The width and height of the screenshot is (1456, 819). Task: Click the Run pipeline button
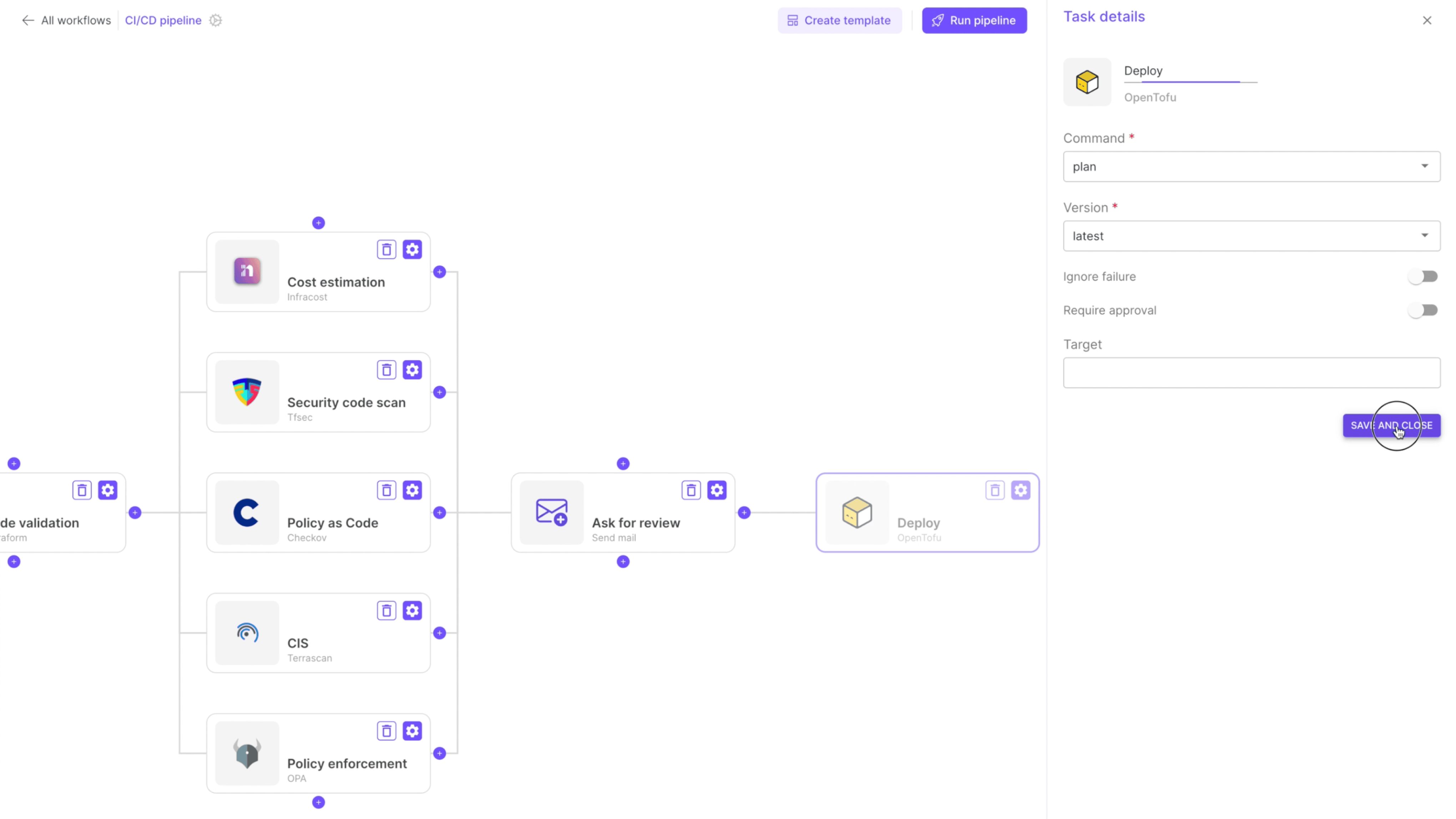pos(974,20)
